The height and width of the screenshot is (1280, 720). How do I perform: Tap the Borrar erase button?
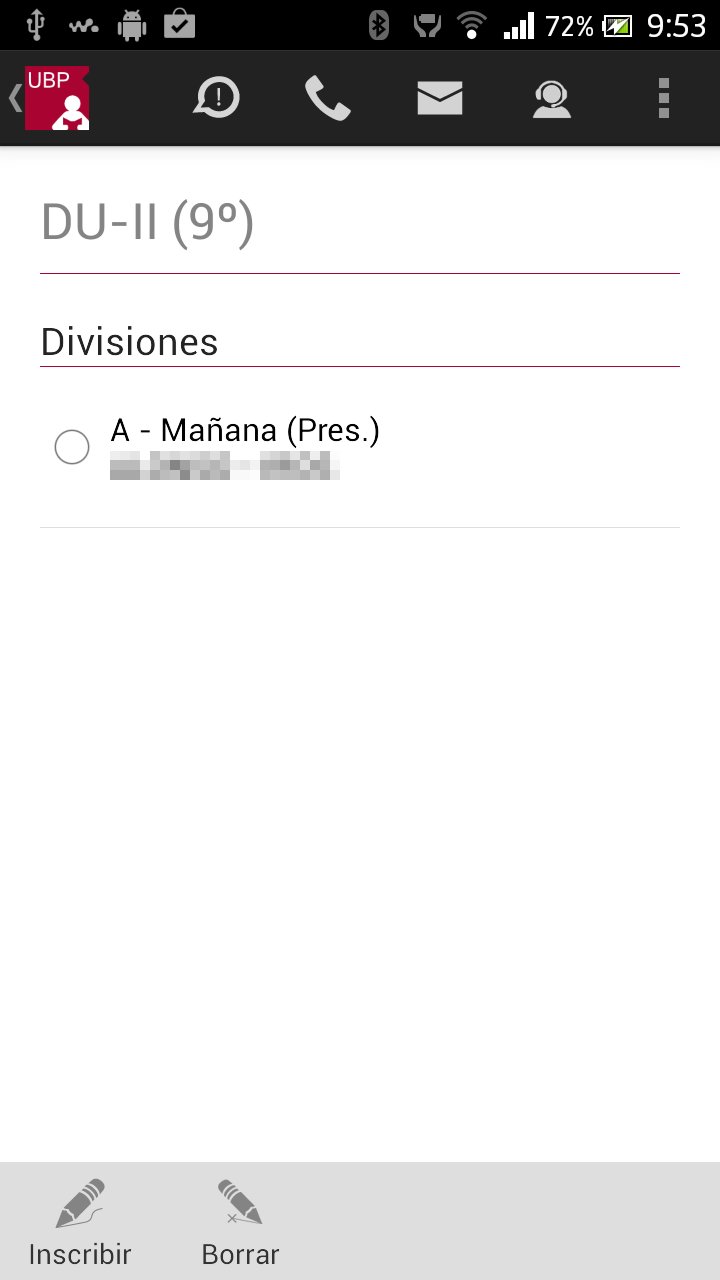pos(240,1222)
